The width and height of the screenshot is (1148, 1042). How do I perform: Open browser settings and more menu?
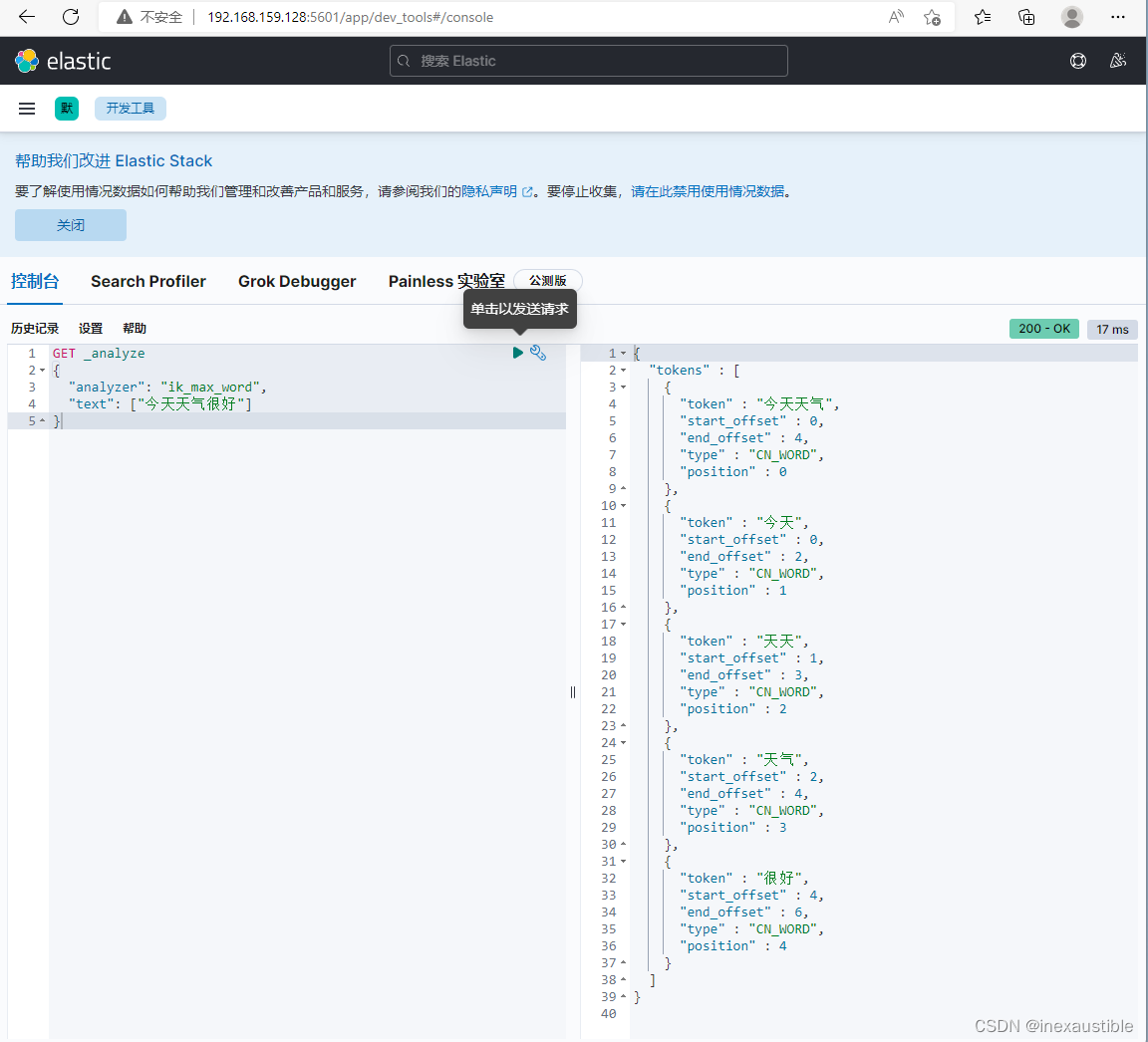1117,17
